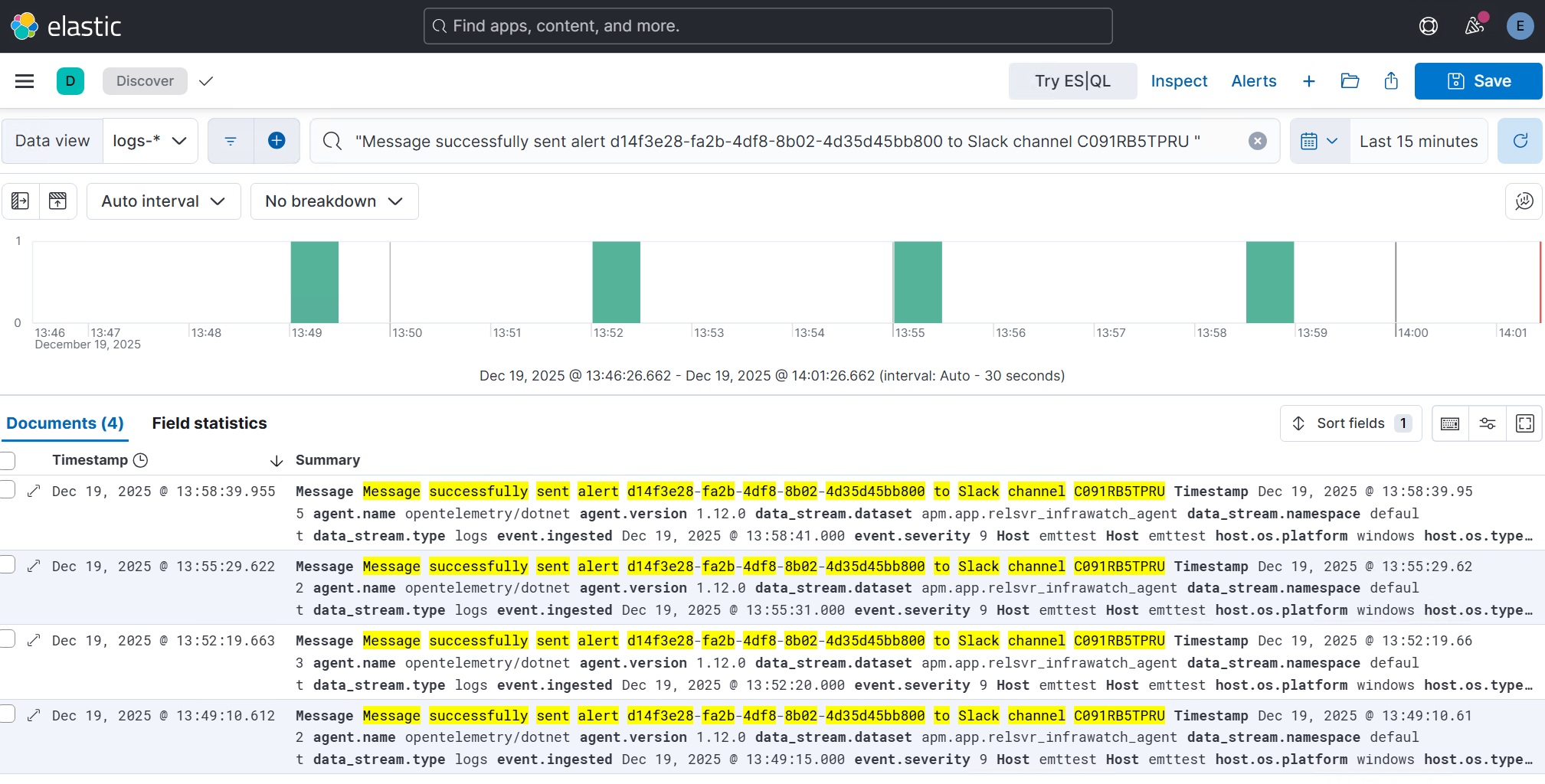1545x784 pixels.
Task: Open the hamburger navigation menu
Action: pos(25,81)
